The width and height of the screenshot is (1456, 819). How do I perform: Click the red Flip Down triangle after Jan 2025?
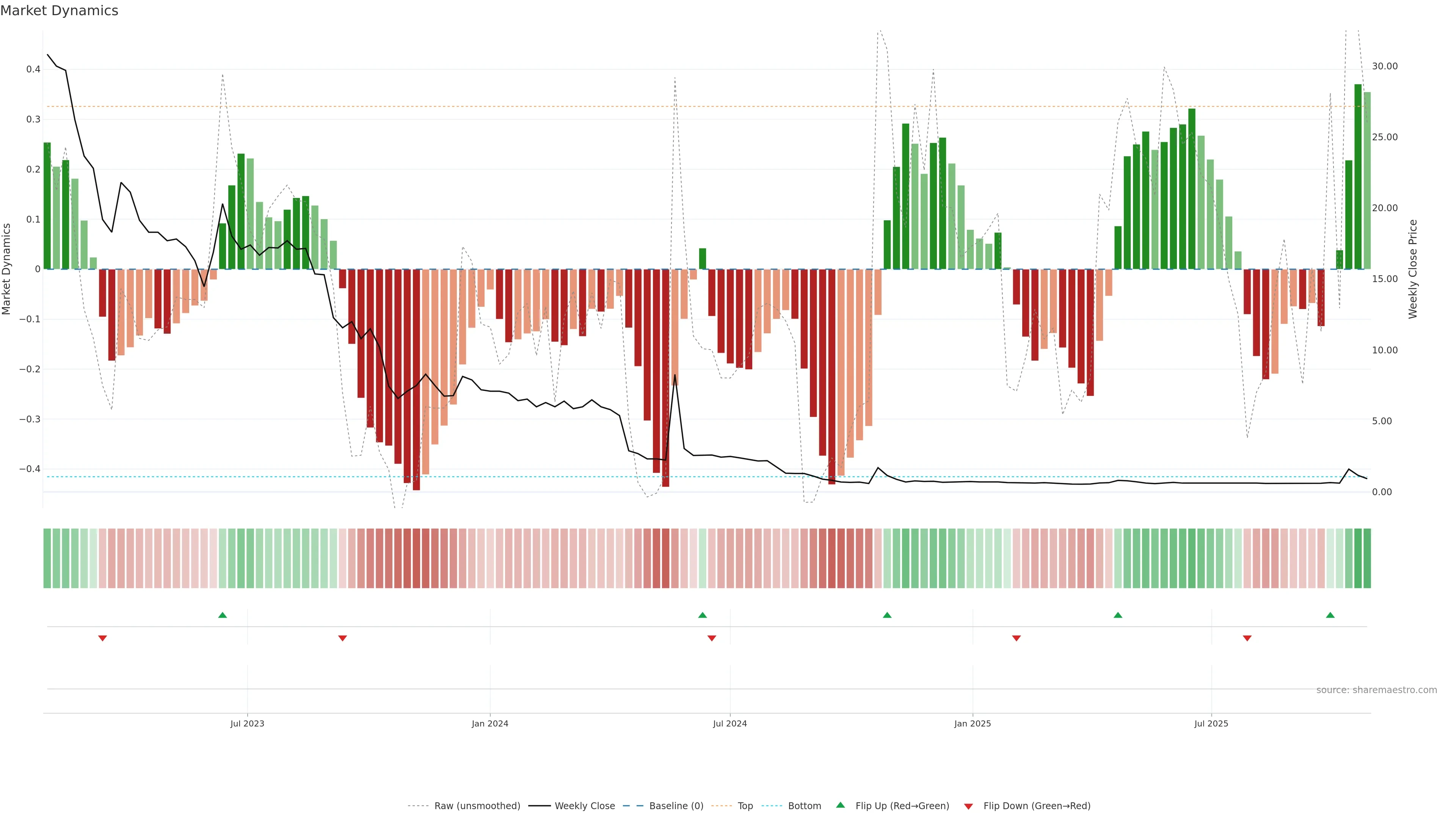(1016, 638)
